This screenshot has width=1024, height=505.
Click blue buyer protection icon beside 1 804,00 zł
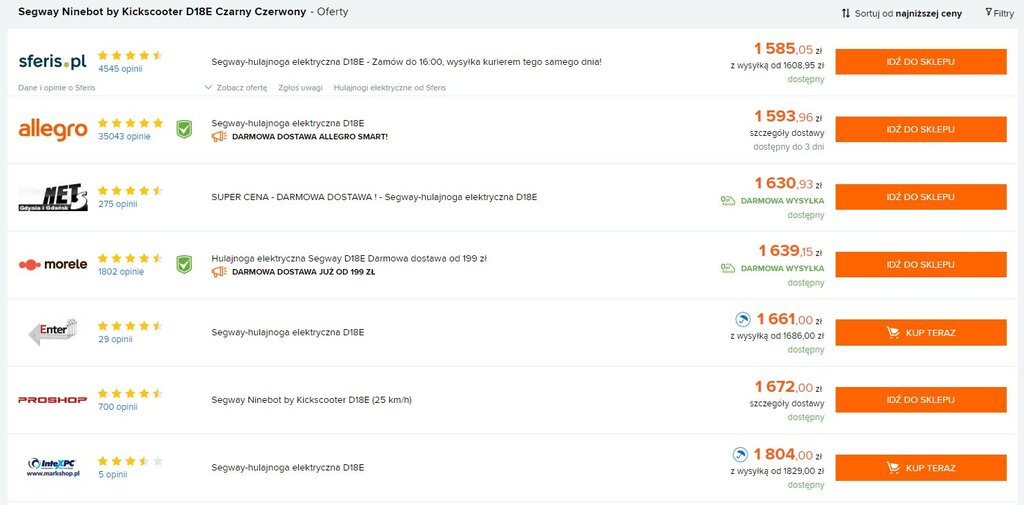(739, 455)
